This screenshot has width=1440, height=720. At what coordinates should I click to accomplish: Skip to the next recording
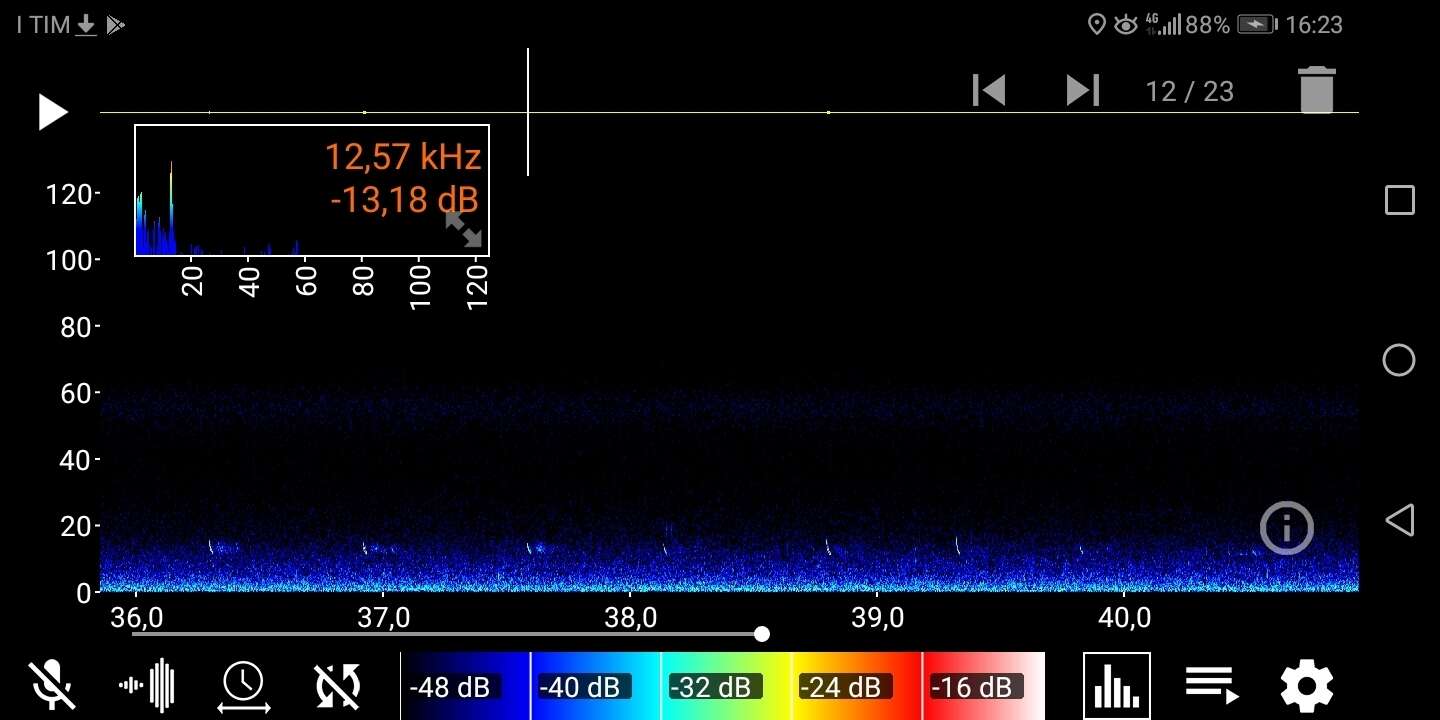coord(1083,90)
